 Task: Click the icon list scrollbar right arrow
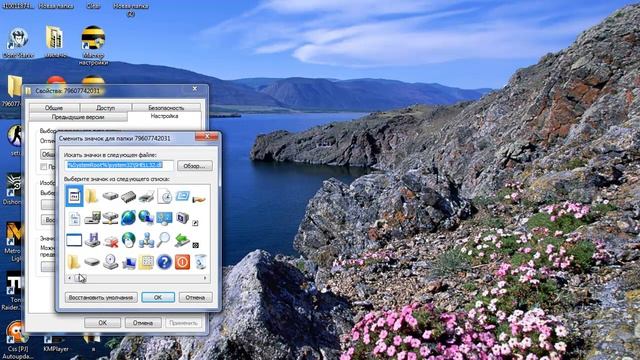pyautogui.click(x=205, y=278)
